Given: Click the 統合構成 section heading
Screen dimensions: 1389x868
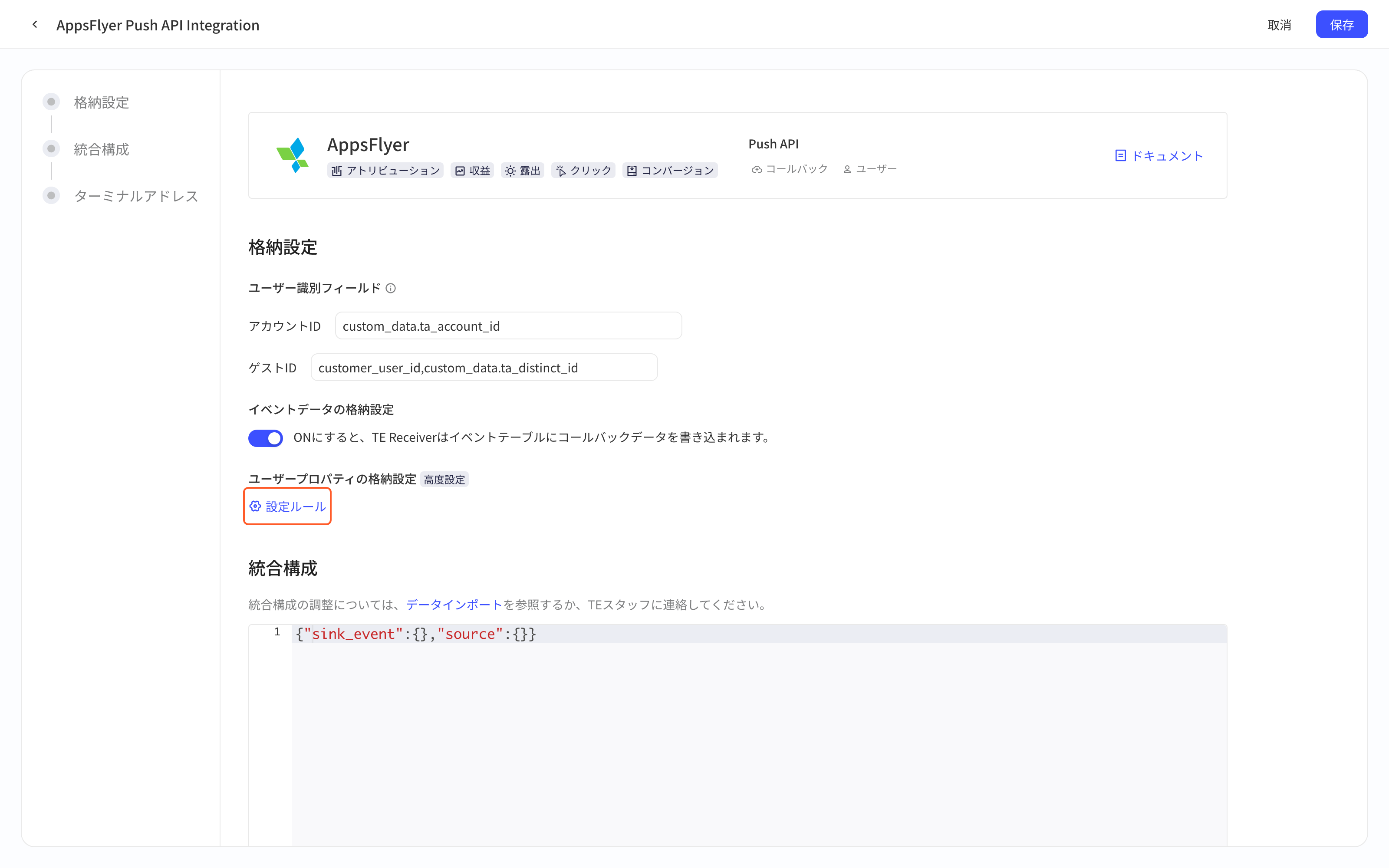Looking at the screenshot, I should (x=283, y=569).
